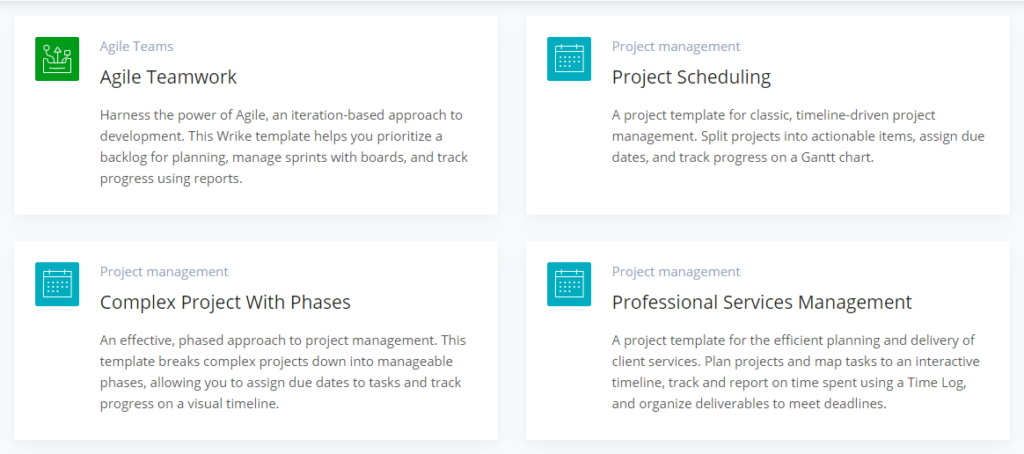Click the Professional Services Management calendar icon
Viewport: 1024px width, 454px height.
tap(569, 284)
